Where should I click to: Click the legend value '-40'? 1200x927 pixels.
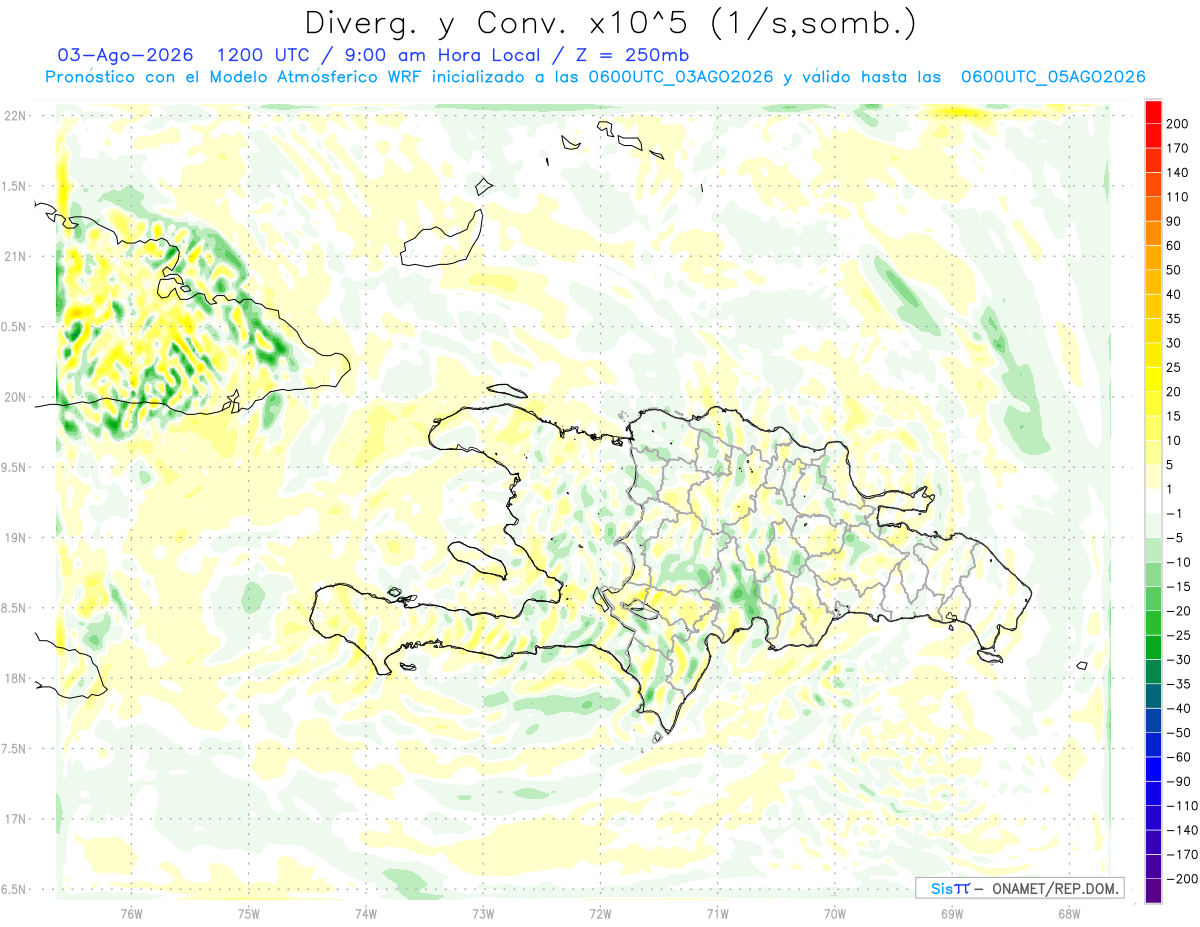[1178, 708]
